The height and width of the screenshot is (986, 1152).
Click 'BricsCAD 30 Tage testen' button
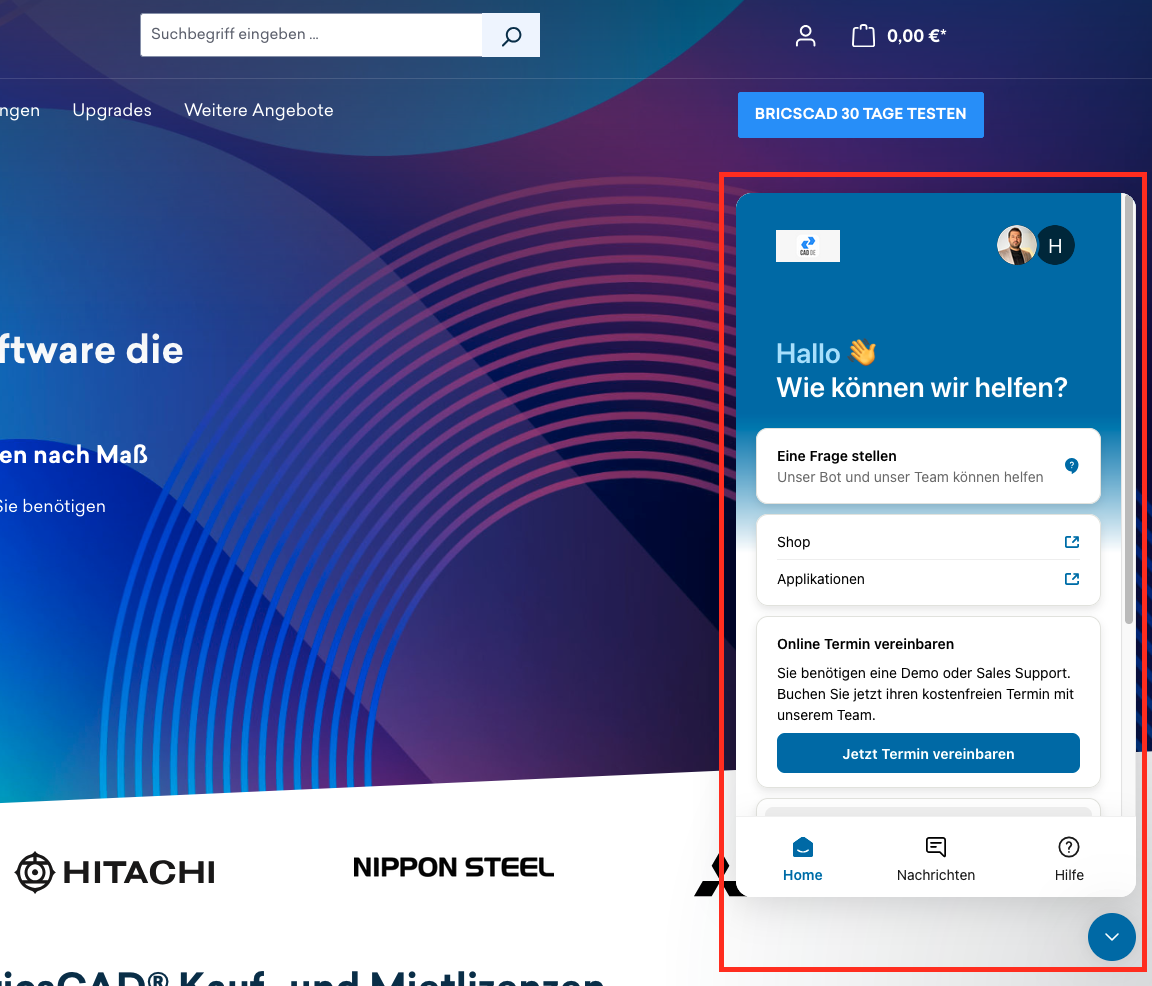click(860, 115)
